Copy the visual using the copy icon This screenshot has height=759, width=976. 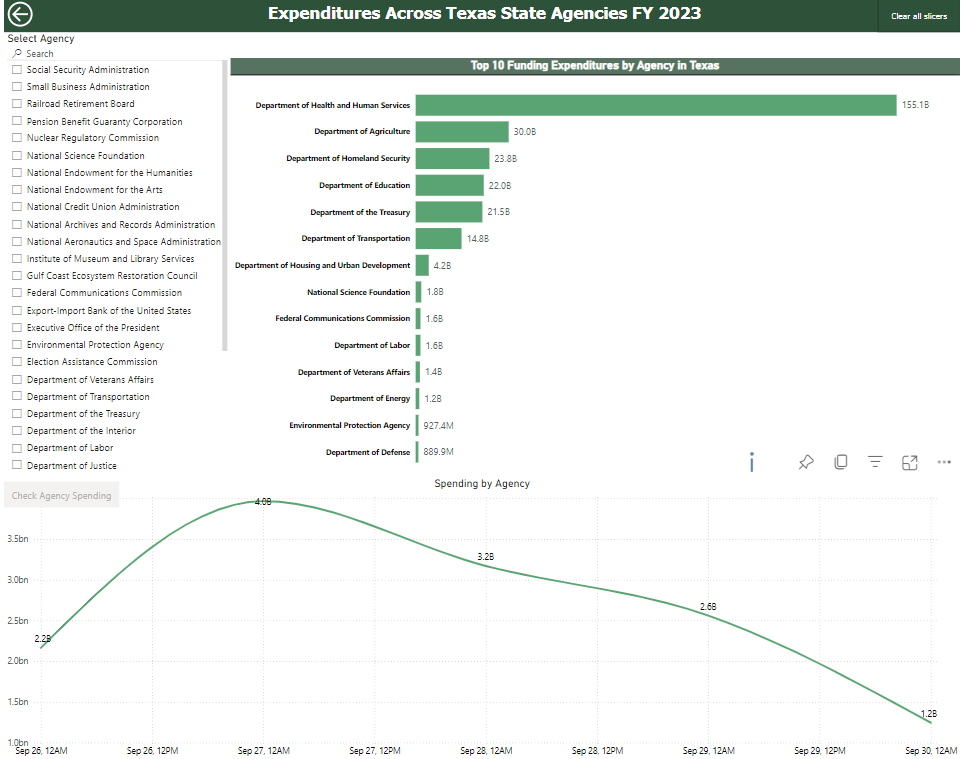[x=840, y=462]
